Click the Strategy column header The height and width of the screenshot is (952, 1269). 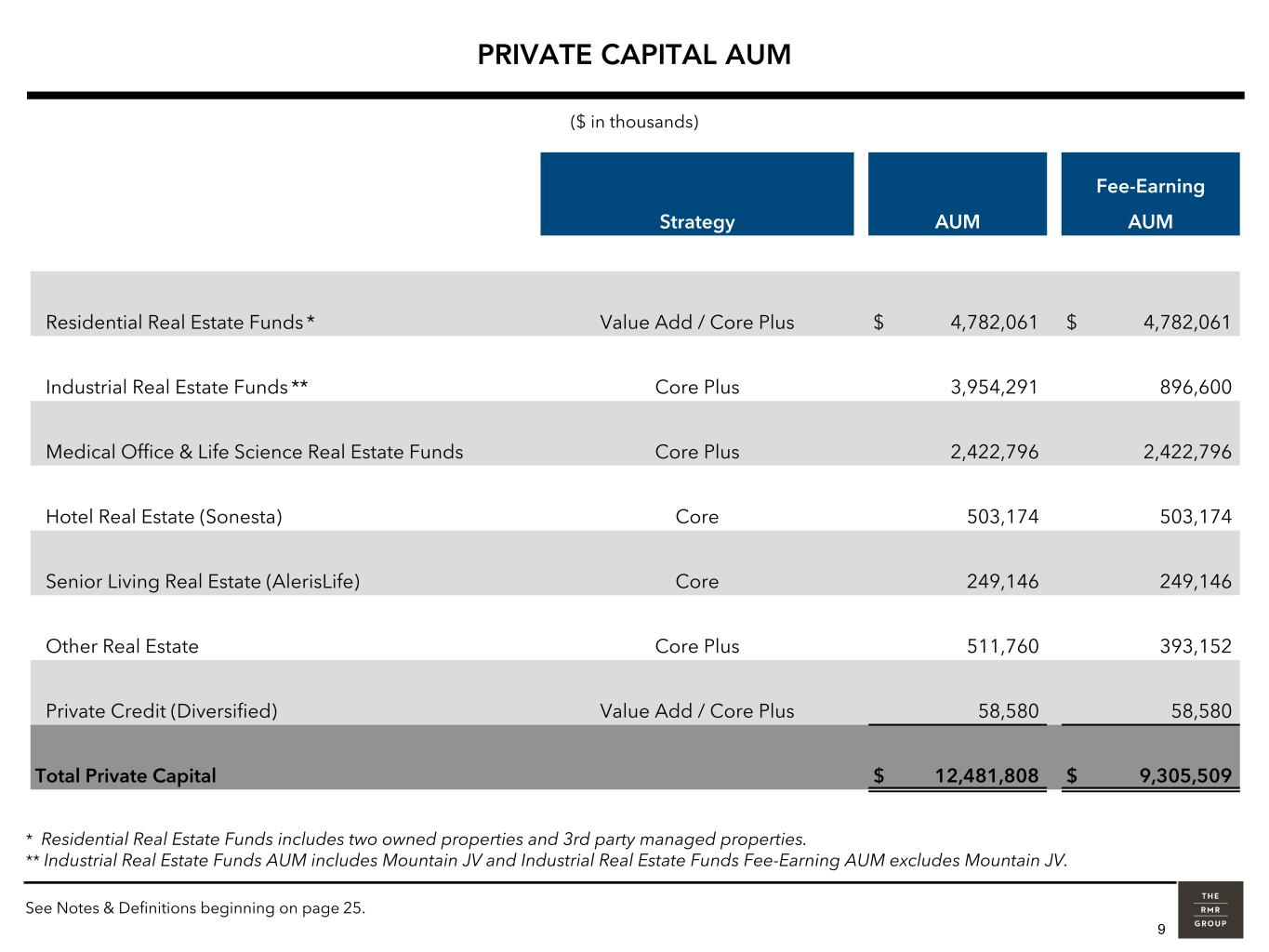coord(696,221)
